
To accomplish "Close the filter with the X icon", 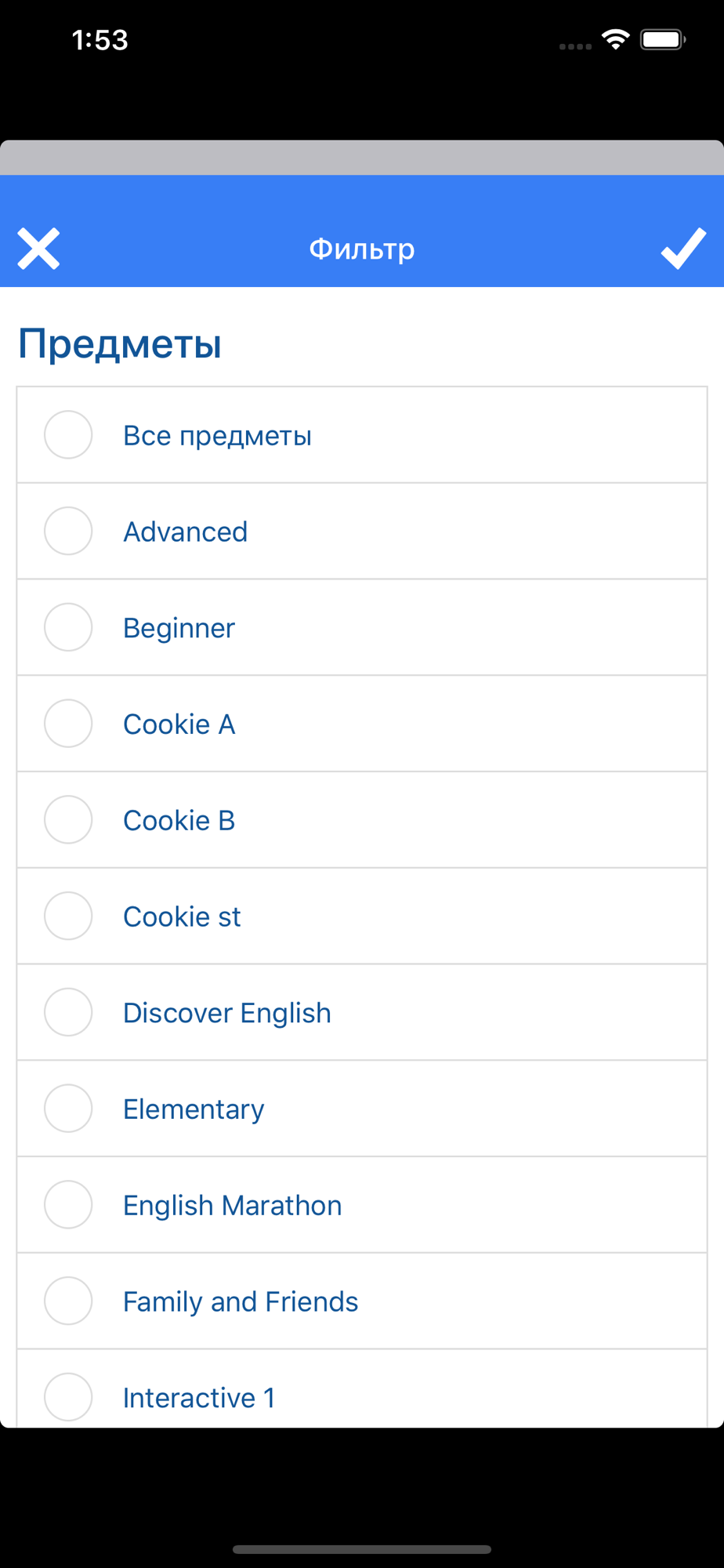I will tap(38, 249).
